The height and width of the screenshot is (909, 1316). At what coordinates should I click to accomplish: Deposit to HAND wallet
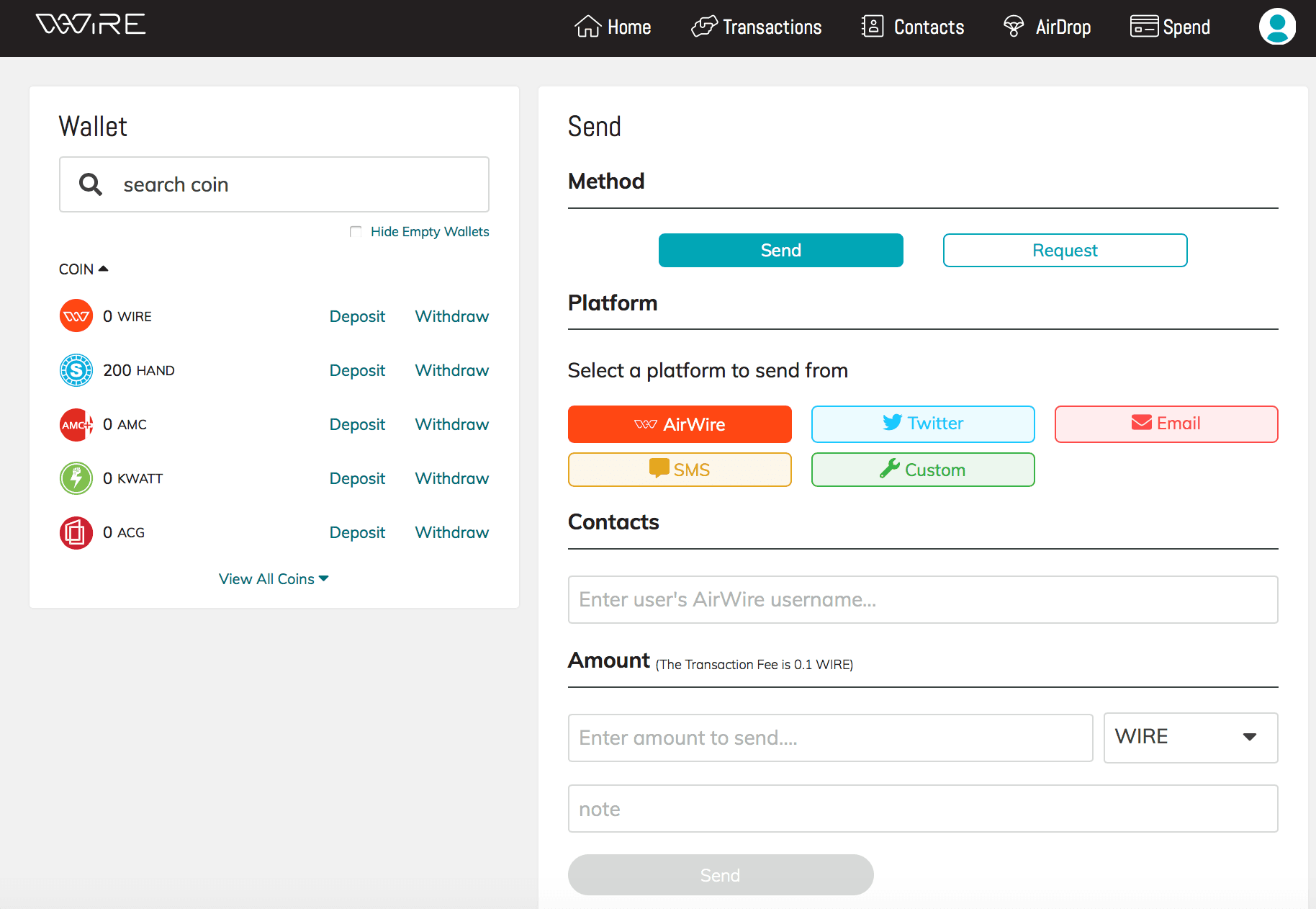pyautogui.click(x=357, y=370)
